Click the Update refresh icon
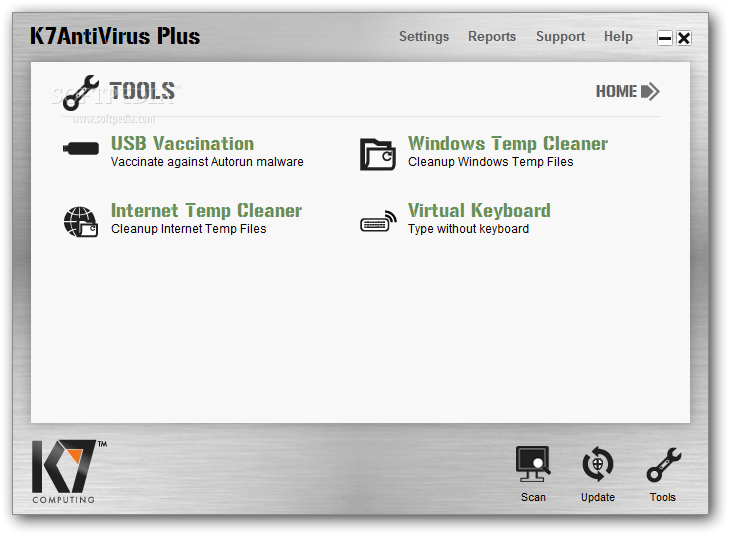Viewport: 729px width, 535px height. (x=598, y=464)
